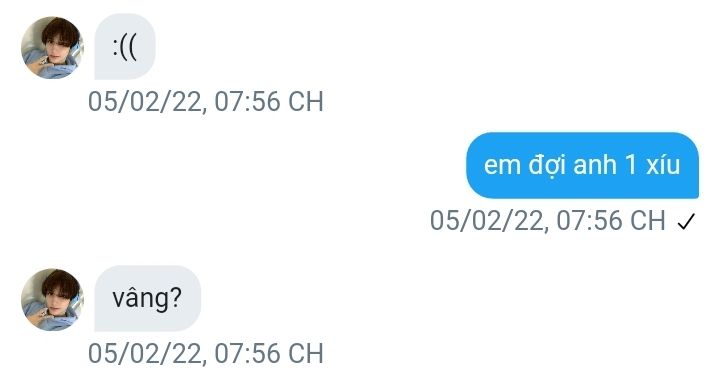Tap the profile picture next to "vâng?"
720x387 pixels.
click(x=52, y=299)
